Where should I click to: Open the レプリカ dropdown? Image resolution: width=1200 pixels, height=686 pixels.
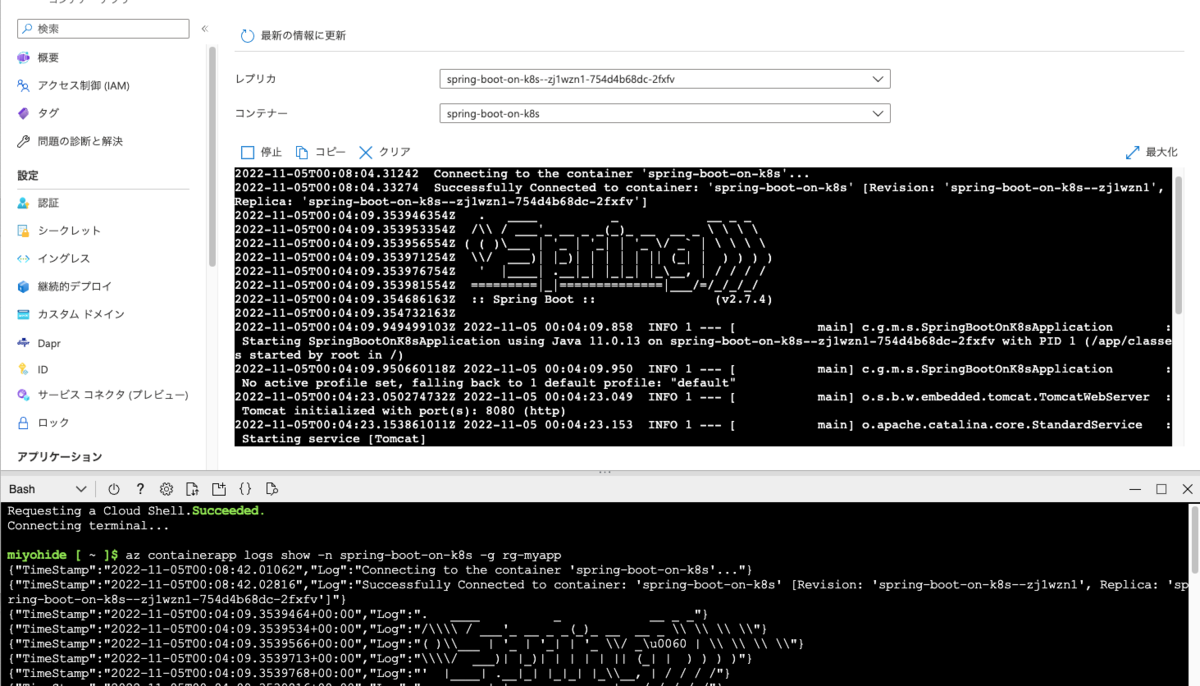pos(665,79)
